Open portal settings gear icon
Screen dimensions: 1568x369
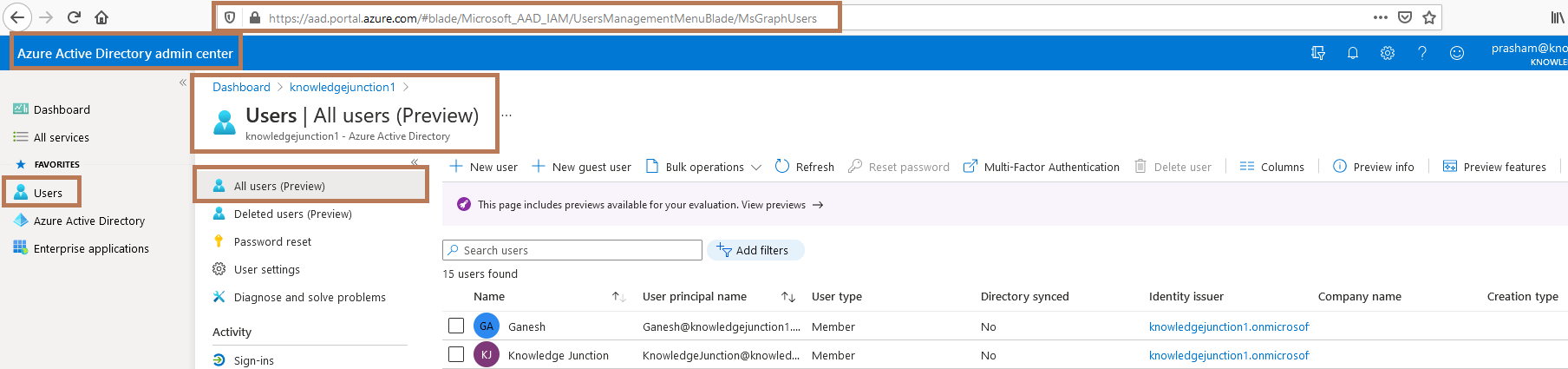pyautogui.click(x=1388, y=53)
